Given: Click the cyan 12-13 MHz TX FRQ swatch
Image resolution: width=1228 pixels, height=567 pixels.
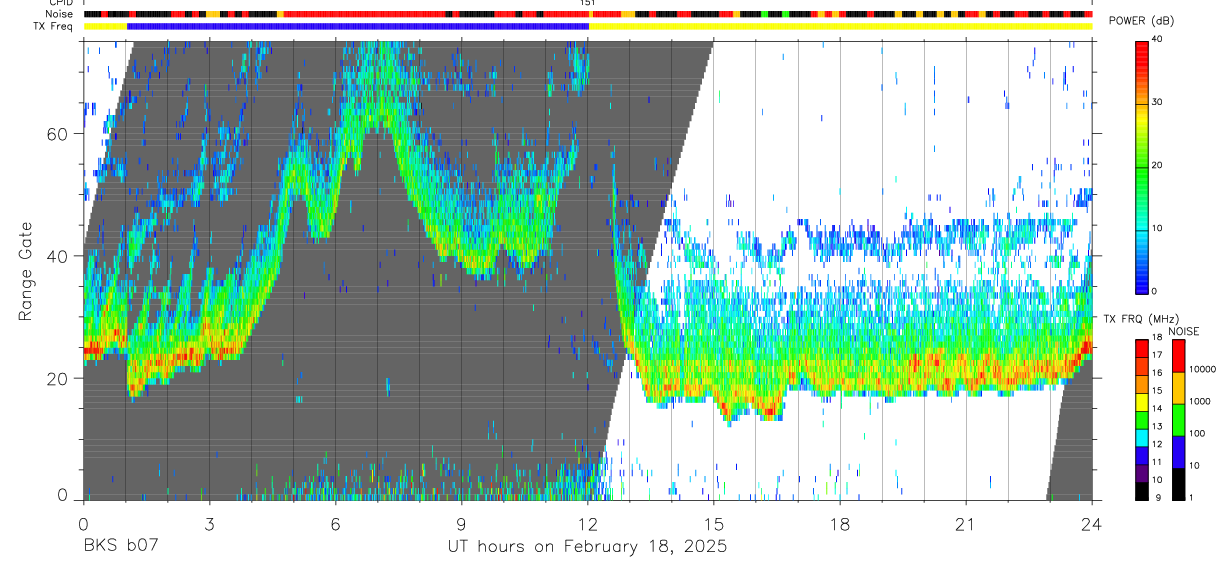Looking at the screenshot, I should click(1141, 438).
